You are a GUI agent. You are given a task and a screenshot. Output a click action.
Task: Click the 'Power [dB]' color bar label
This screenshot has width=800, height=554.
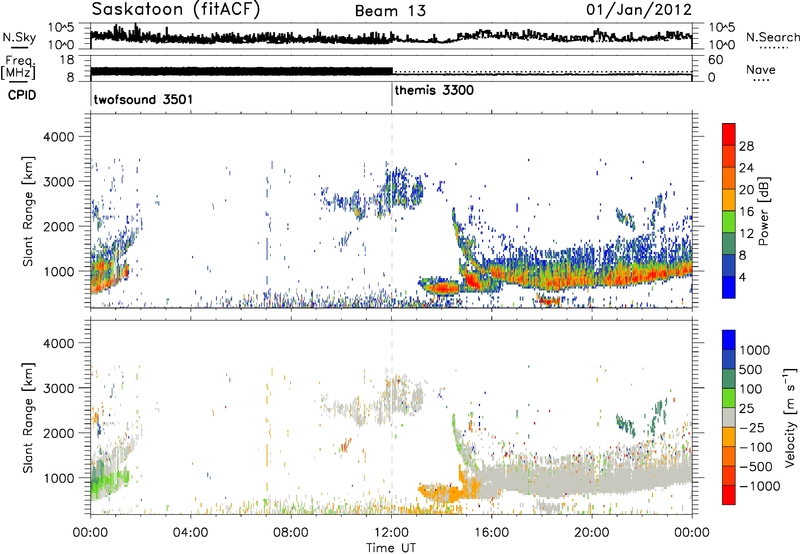point(764,211)
